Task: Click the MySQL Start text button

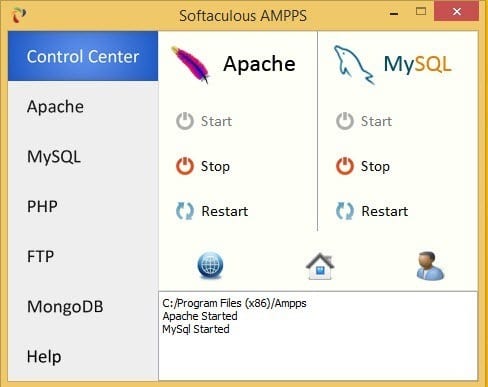Action: pyautogui.click(x=376, y=121)
